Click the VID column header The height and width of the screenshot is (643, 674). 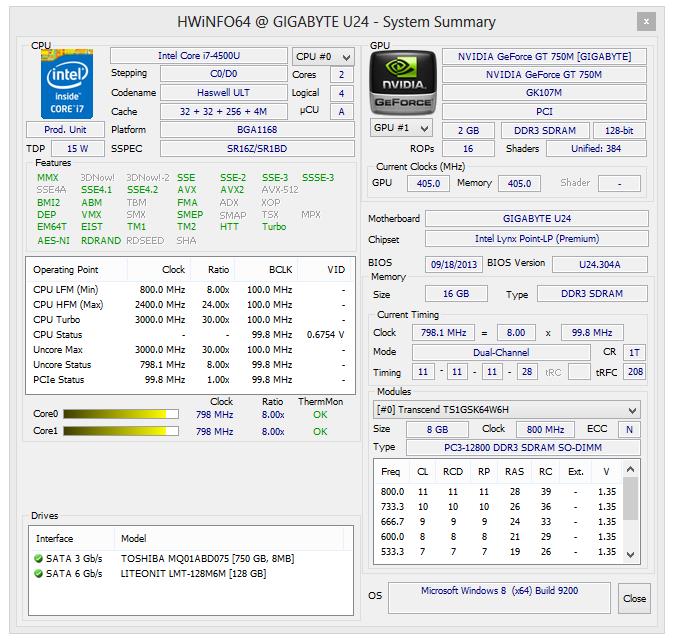(327, 270)
